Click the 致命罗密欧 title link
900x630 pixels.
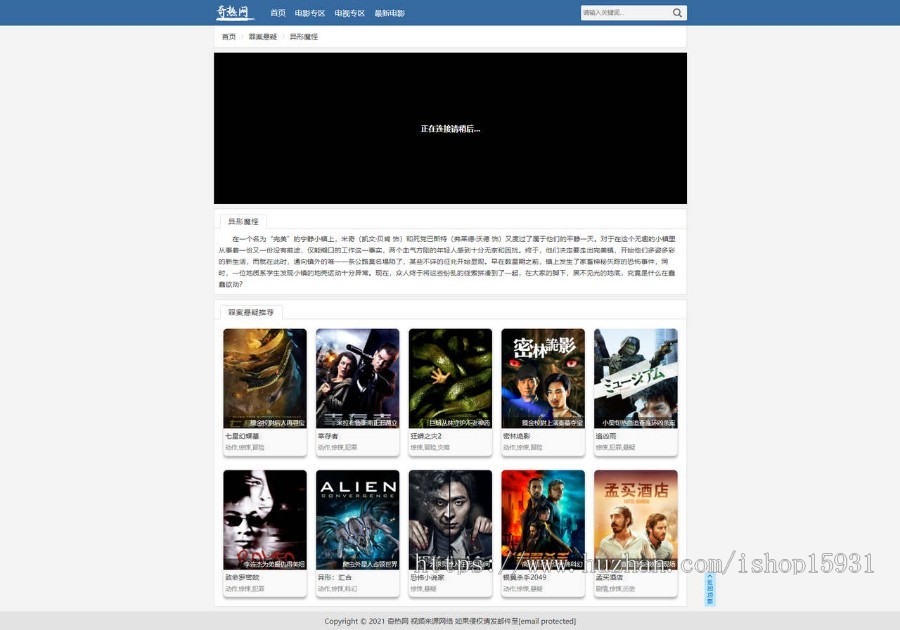coord(242,577)
